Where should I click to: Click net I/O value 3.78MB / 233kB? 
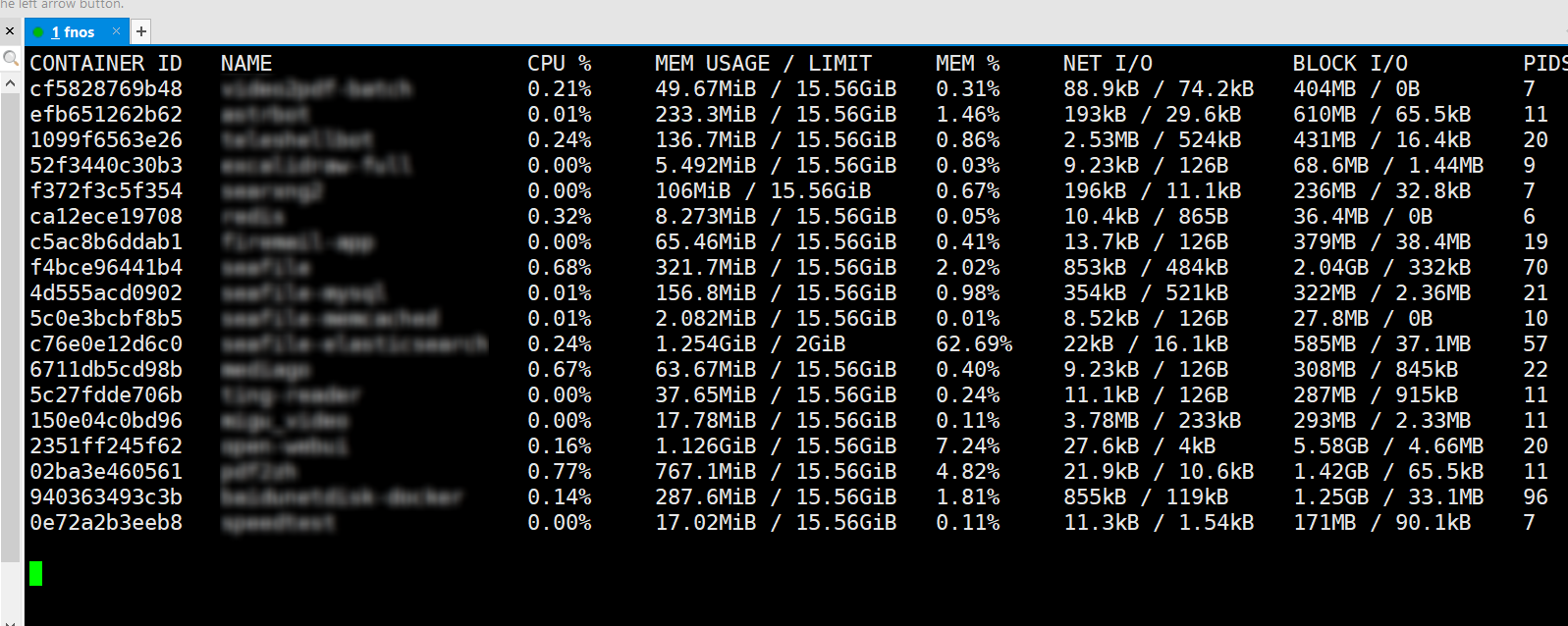[1153, 421]
